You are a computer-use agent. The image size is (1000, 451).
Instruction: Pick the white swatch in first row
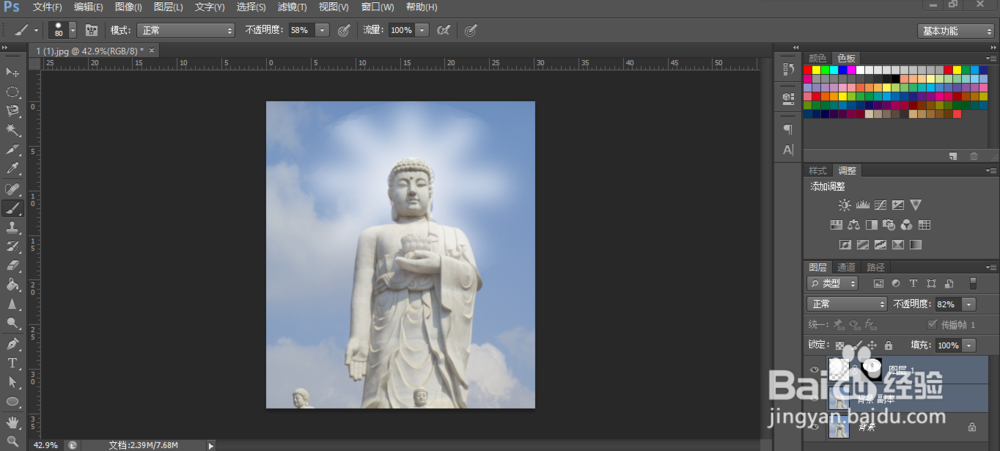[860, 70]
